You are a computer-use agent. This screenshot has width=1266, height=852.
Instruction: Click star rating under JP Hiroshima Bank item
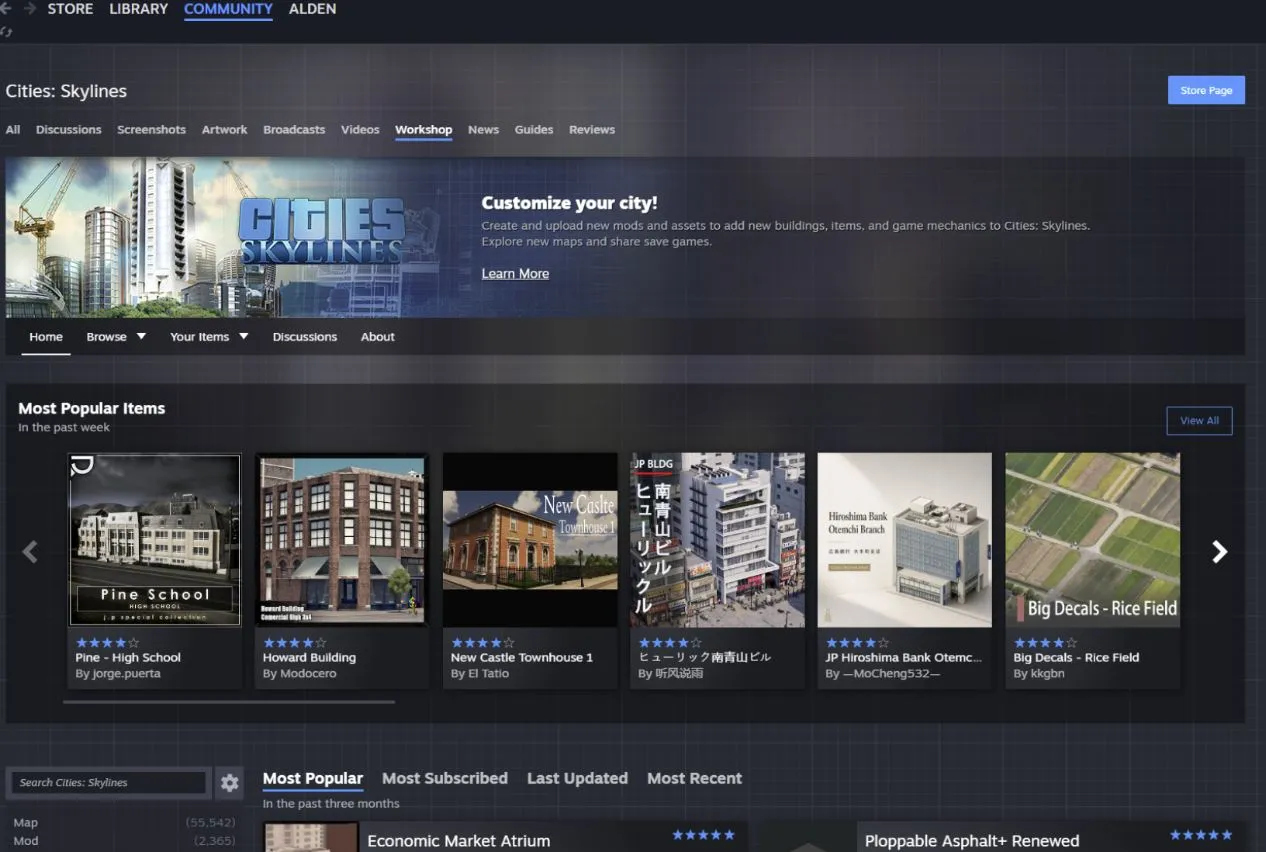click(x=858, y=642)
